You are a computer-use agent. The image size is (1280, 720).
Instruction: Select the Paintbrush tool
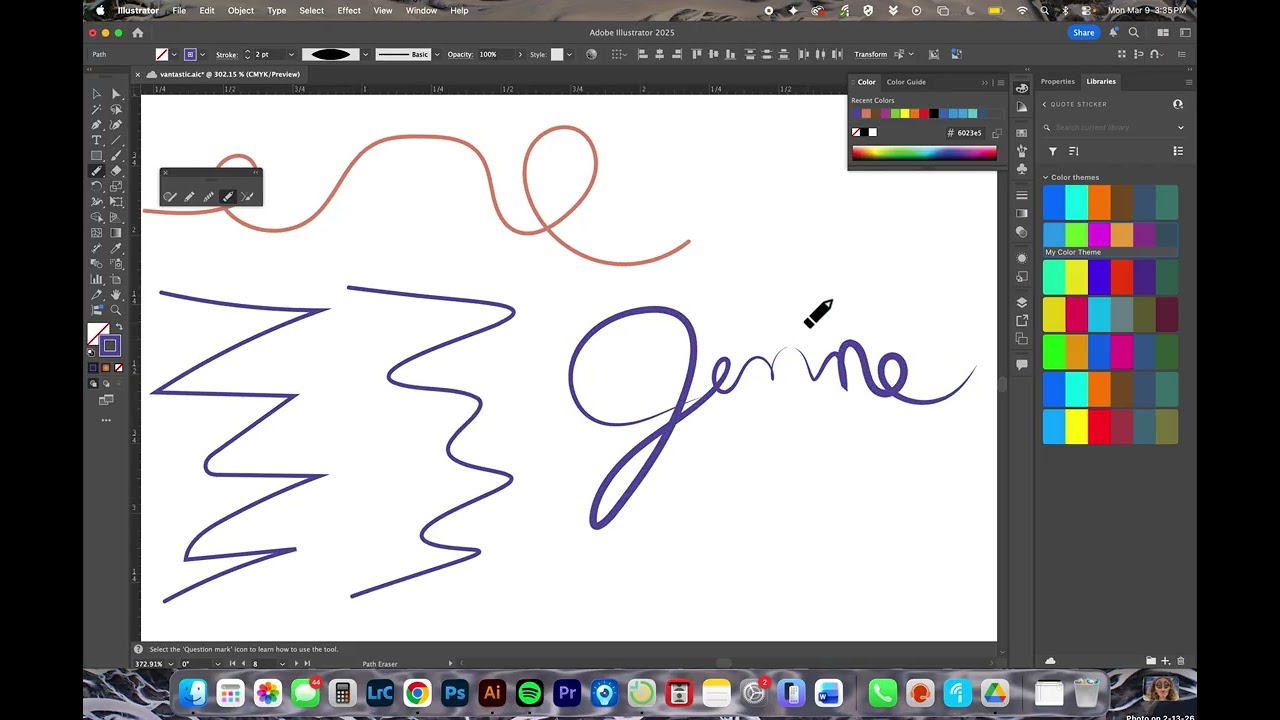116,155
